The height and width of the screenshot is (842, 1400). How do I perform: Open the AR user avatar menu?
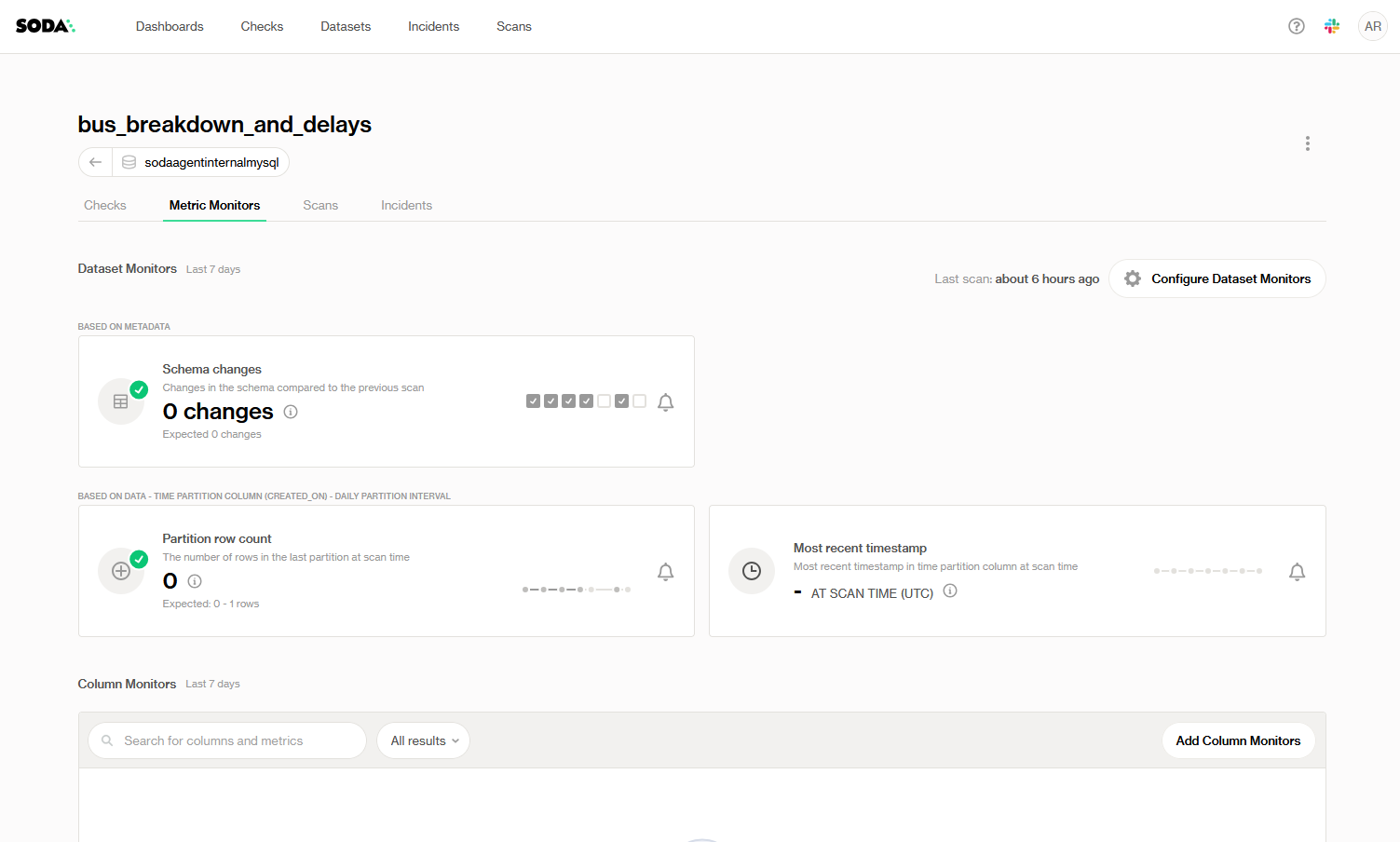tap(1372, 26)
